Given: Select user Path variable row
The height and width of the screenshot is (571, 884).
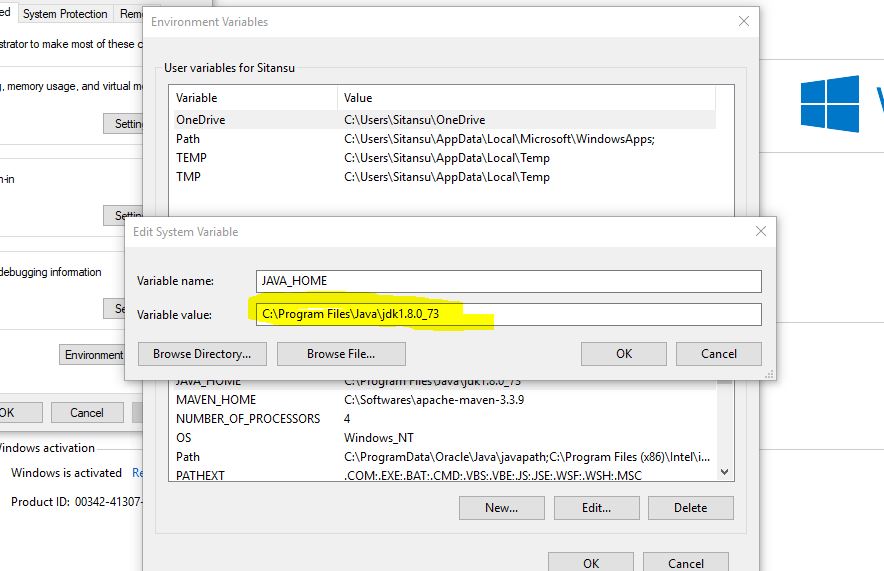Looking at the screenshot, I should coord(443,139).
